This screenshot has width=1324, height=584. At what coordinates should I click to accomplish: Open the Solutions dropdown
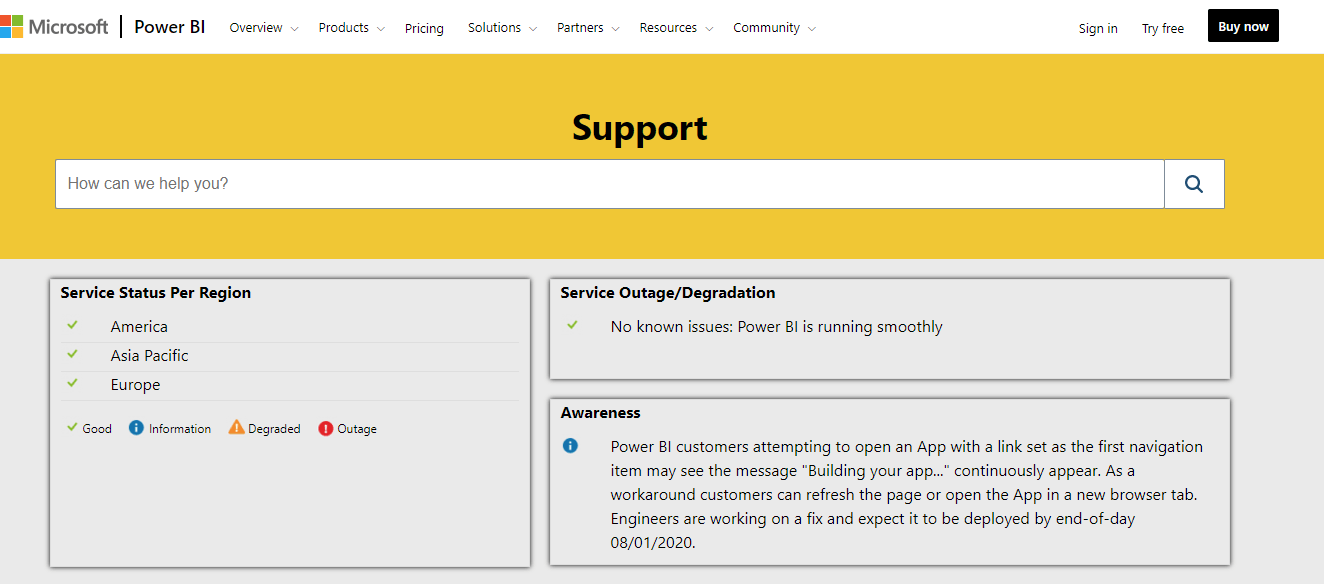501,28
